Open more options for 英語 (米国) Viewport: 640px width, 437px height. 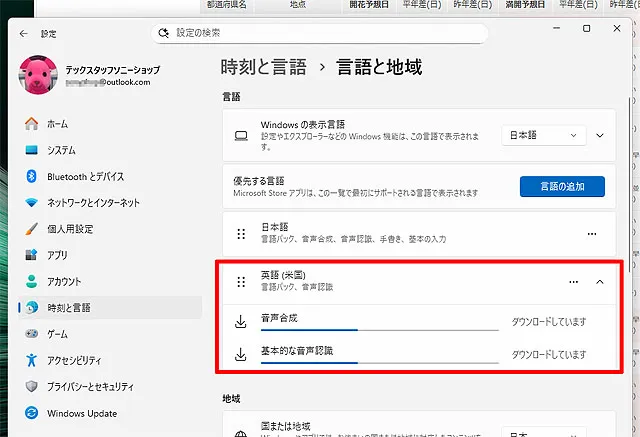[573, 282]
